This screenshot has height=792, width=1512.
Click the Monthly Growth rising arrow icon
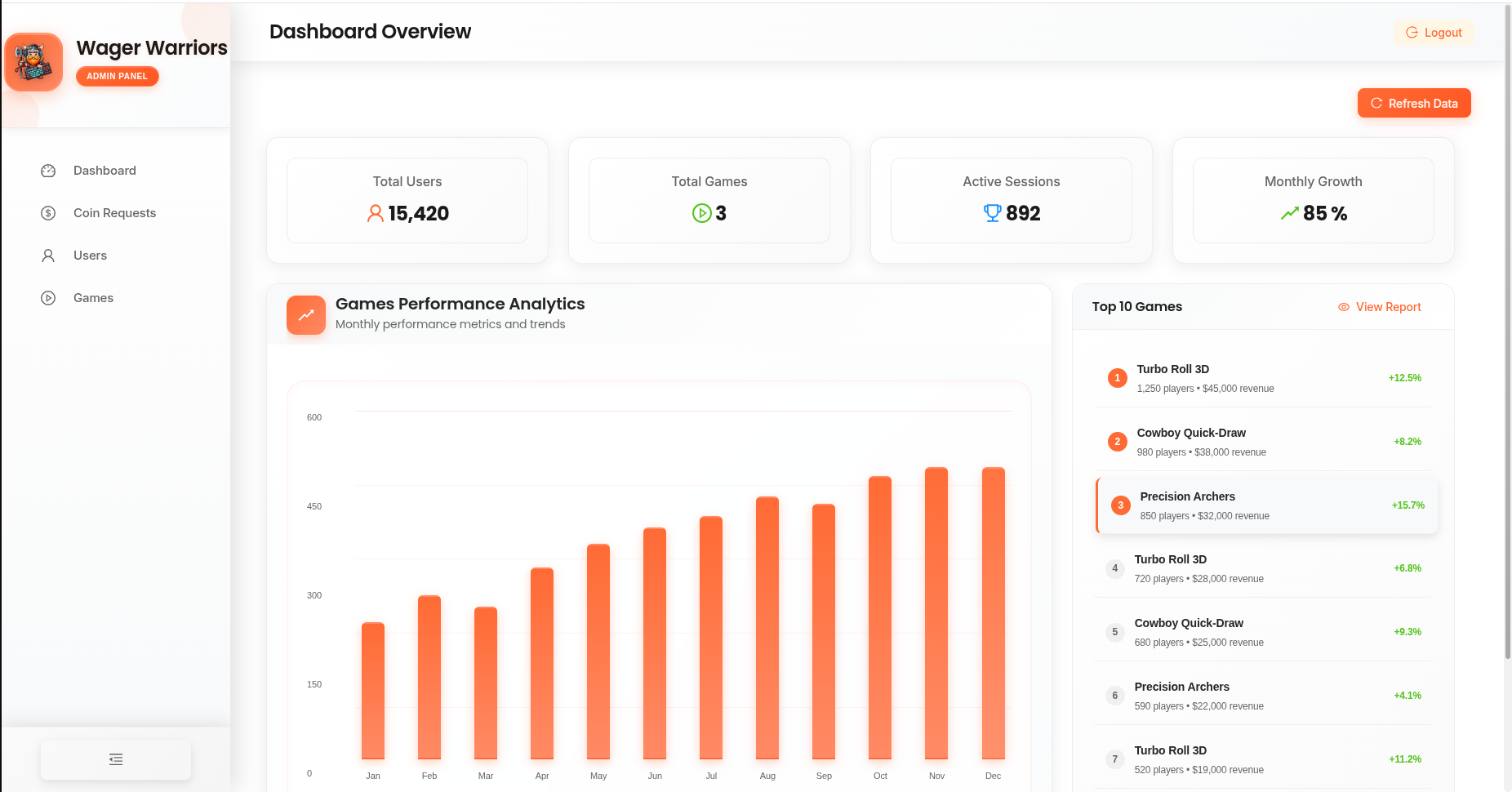pos(1289,213)
